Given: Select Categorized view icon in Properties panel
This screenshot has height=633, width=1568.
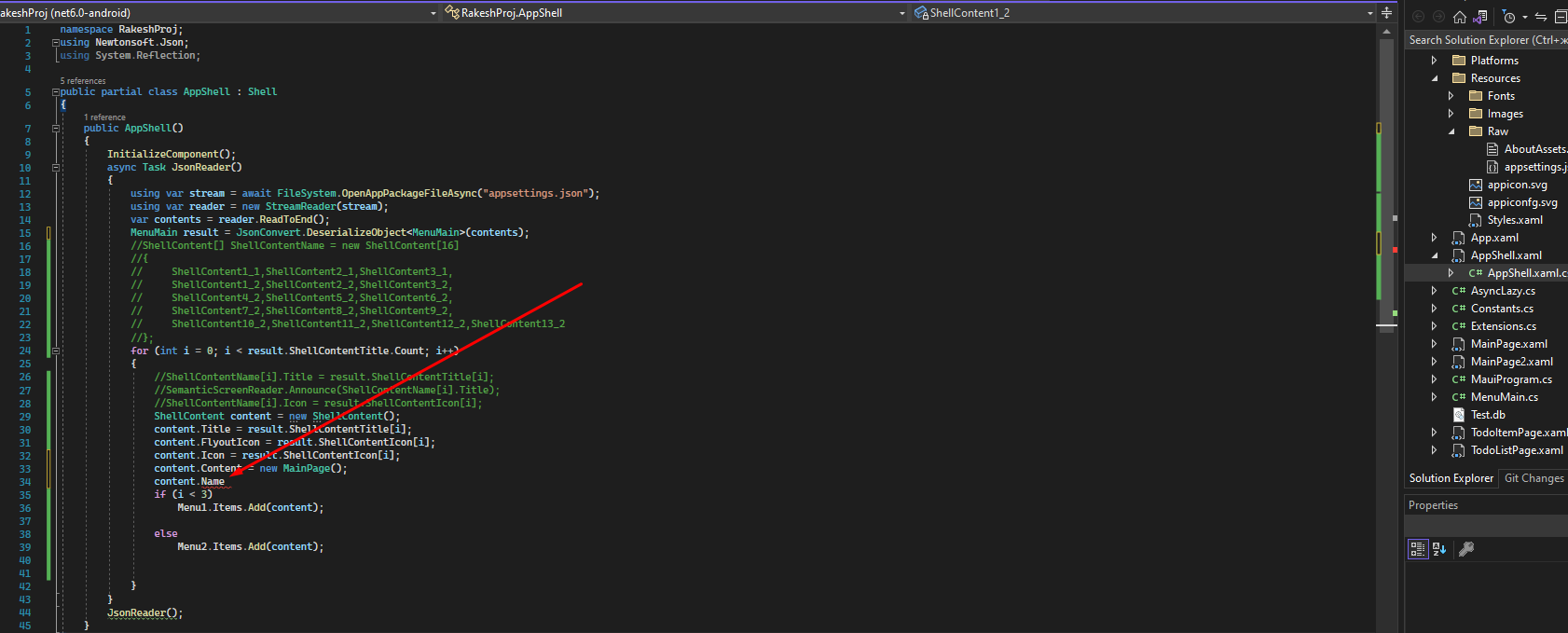Looking at the screenshot, I should coord(1418,549).
